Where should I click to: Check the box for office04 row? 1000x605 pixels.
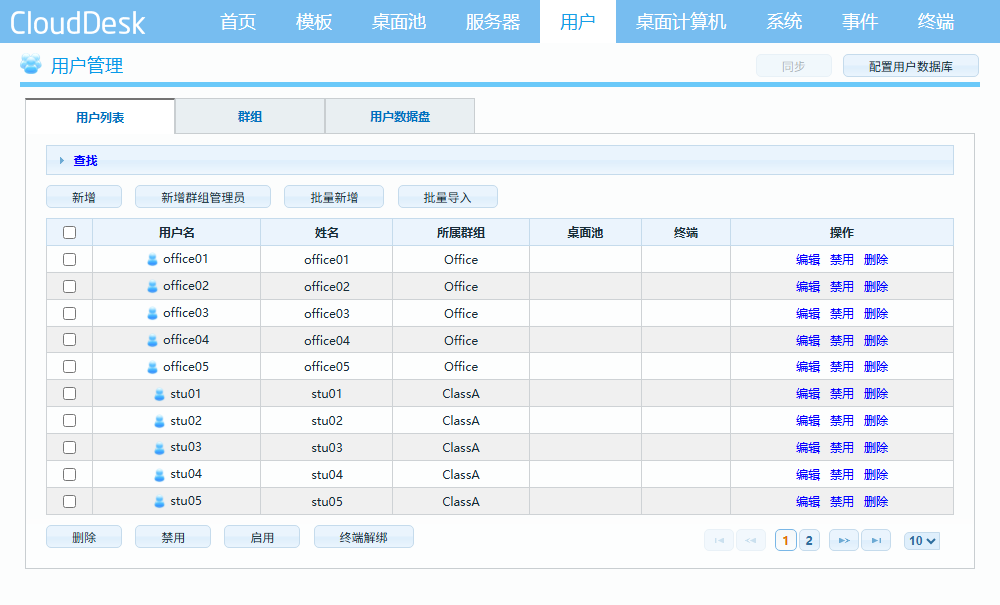70,340
